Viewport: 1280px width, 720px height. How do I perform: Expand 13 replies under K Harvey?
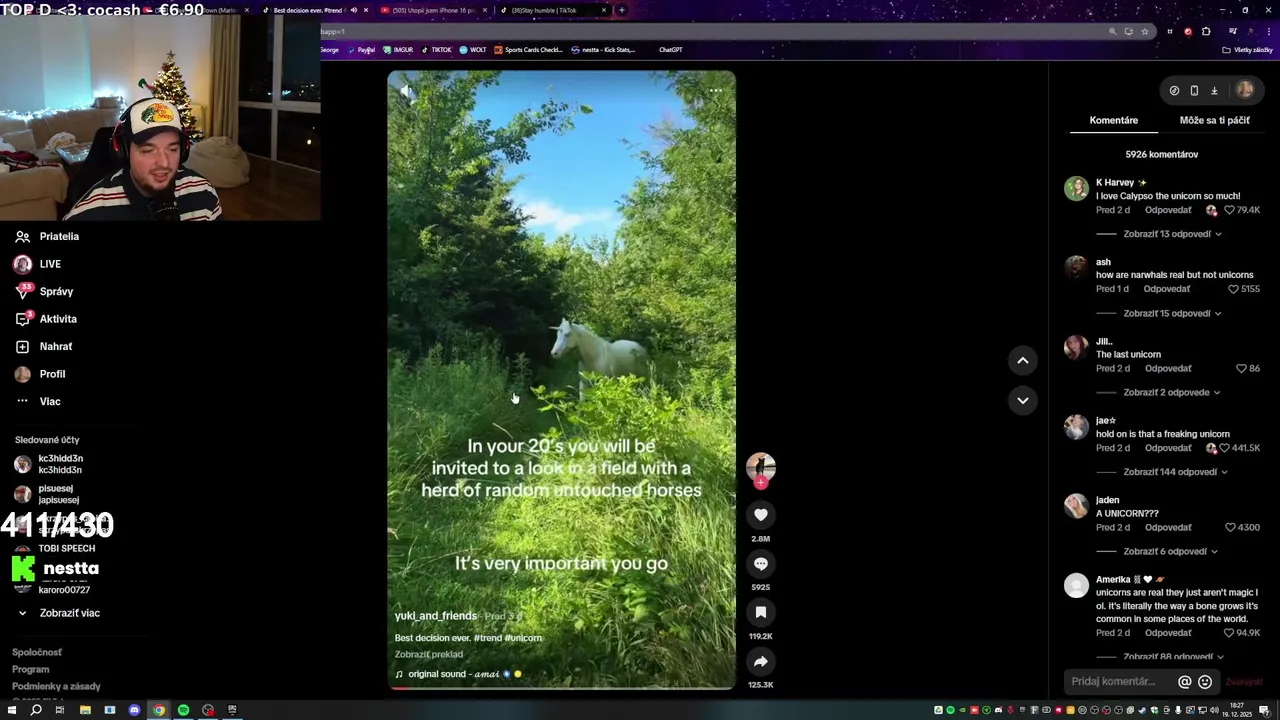coord(1172,234)
